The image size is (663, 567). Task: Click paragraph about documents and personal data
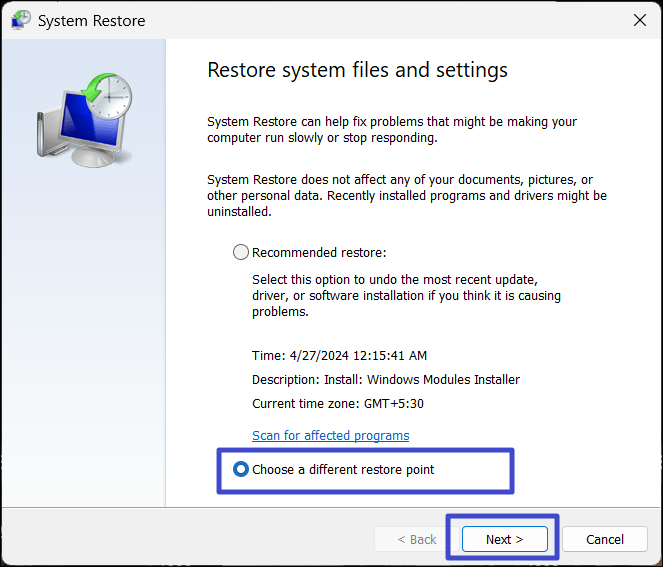[x=407, y=195]
